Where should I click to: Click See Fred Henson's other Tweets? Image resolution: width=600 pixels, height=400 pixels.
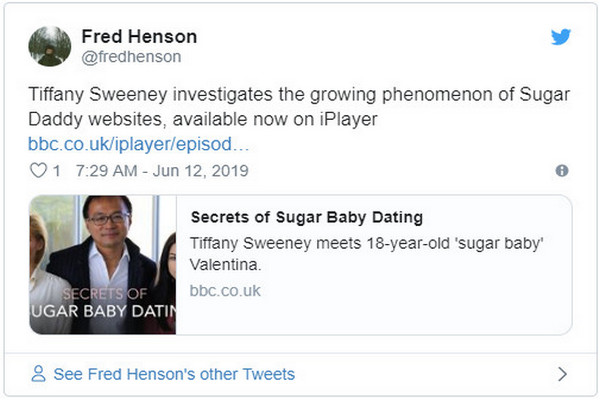point(174,374)
